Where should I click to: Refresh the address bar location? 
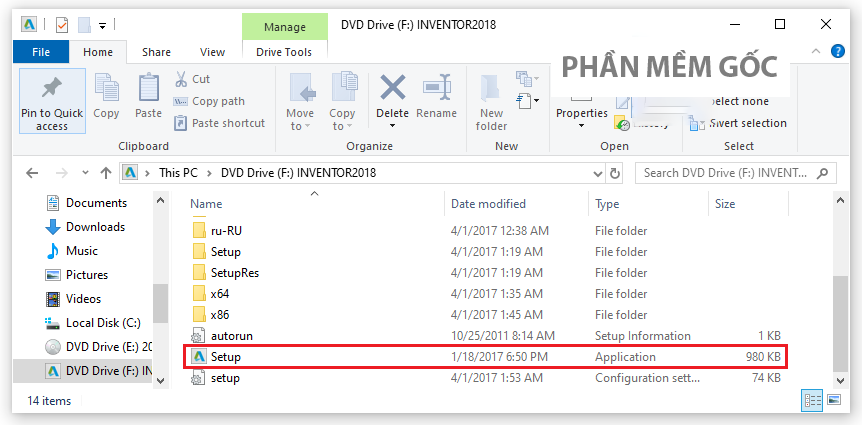point(615,173)
